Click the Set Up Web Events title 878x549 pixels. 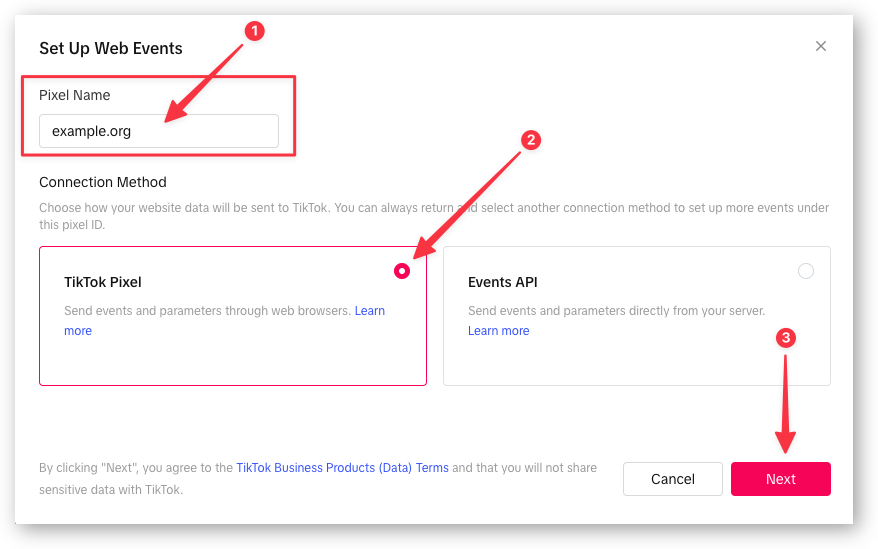point(111,48)
